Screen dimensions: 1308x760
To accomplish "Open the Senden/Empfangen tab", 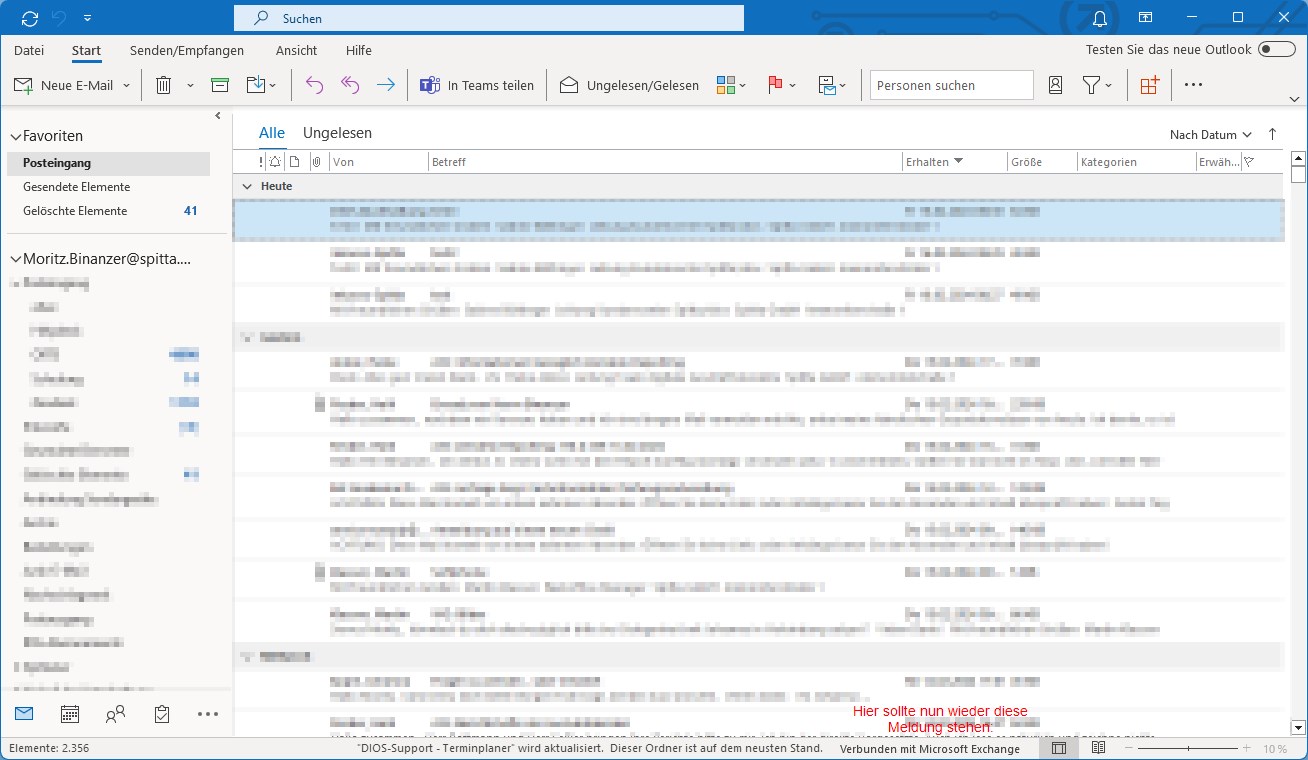I will (187, 50).
